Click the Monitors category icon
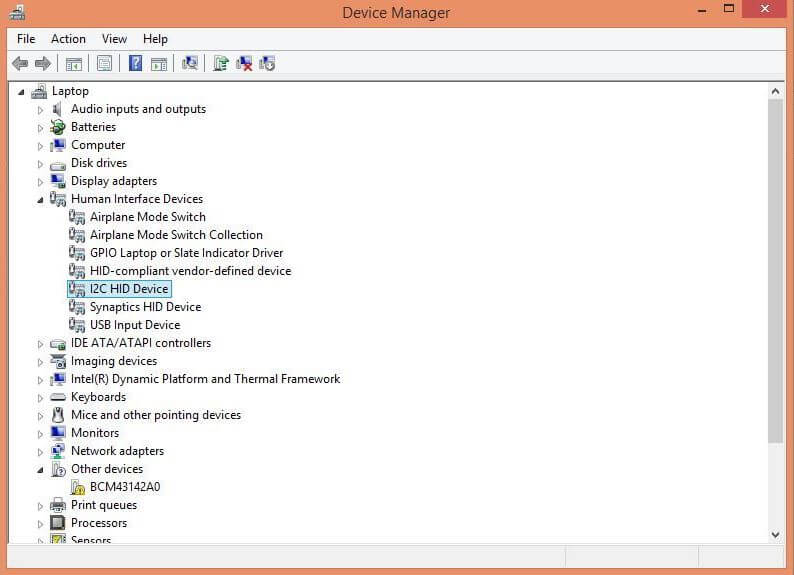 (58, 433)
